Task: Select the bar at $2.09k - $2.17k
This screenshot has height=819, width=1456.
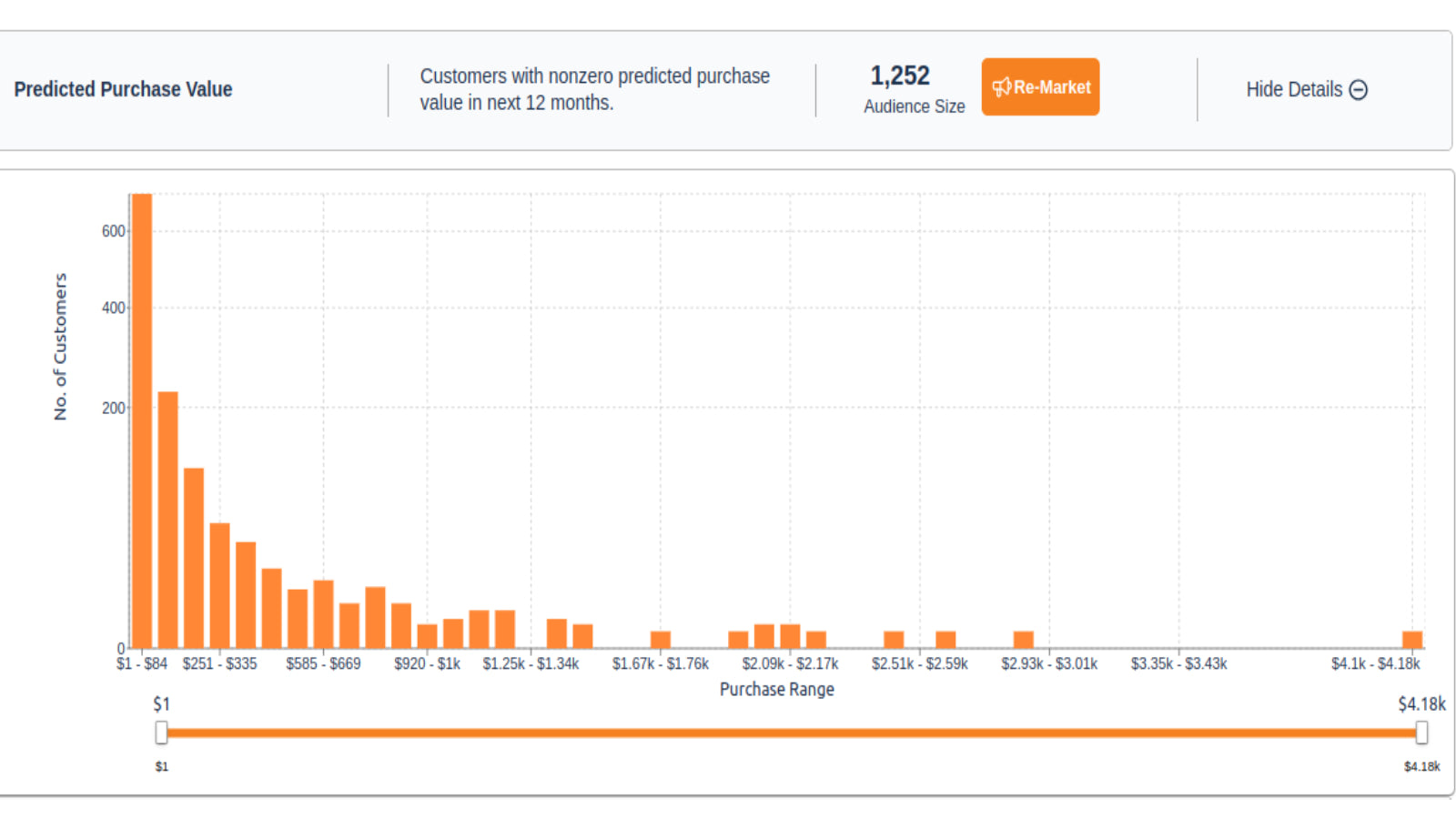Action: coord(790,635)
